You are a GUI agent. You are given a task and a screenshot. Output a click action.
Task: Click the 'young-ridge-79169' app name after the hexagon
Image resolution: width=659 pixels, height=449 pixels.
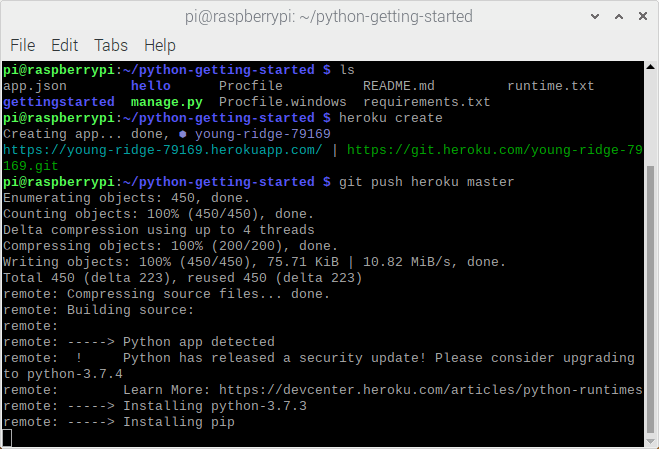point(263,134)
